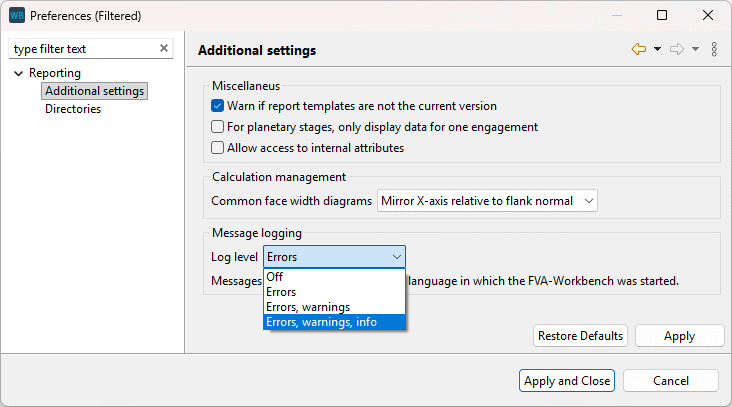Clear the filter text with X icon
732x407 pixels.
click(x=164, y=48)
